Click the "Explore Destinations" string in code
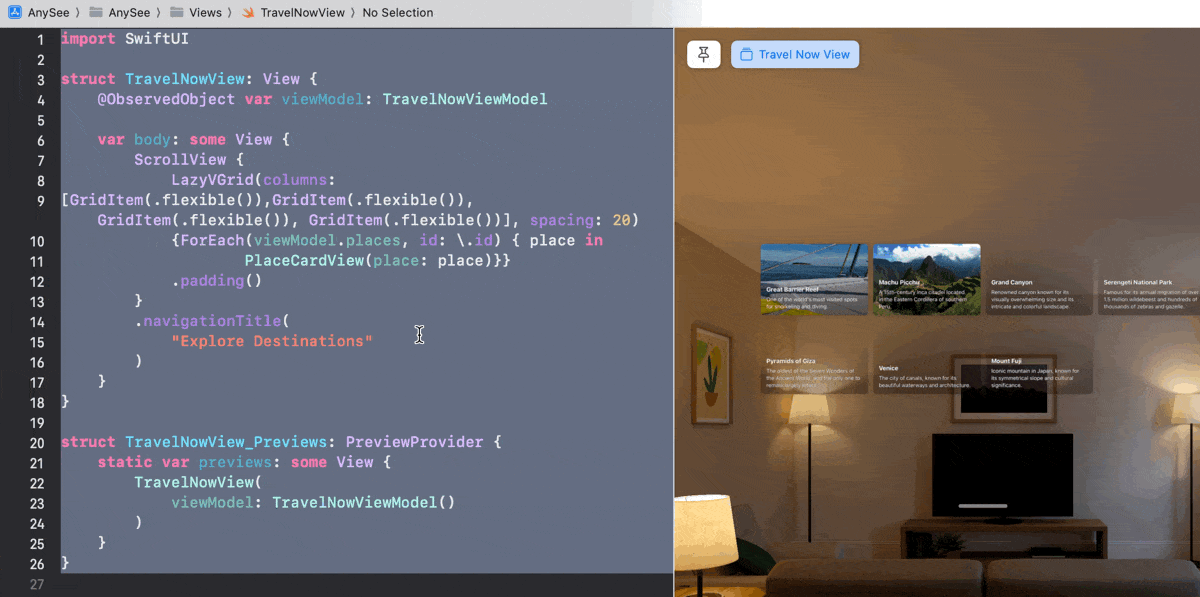 [x=272, y=341]
